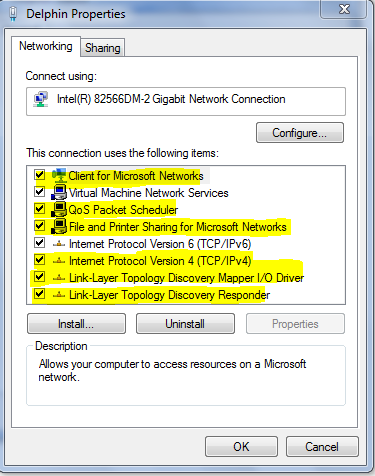The image size is (375, 476).
Task: Toggle Link-Layer Topology Mapper I/O Driver checkbox
Action: point(40,277)
